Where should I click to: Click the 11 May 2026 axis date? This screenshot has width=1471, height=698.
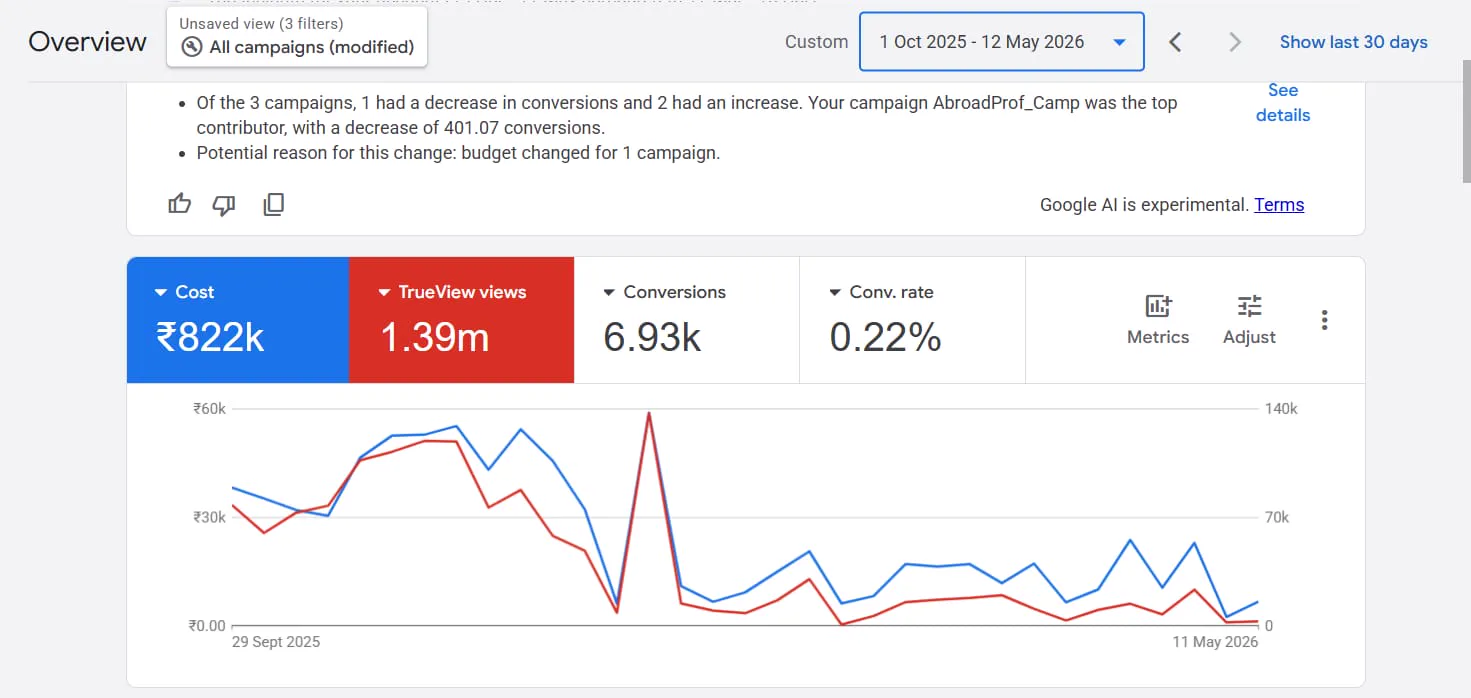pos(1215,642)
